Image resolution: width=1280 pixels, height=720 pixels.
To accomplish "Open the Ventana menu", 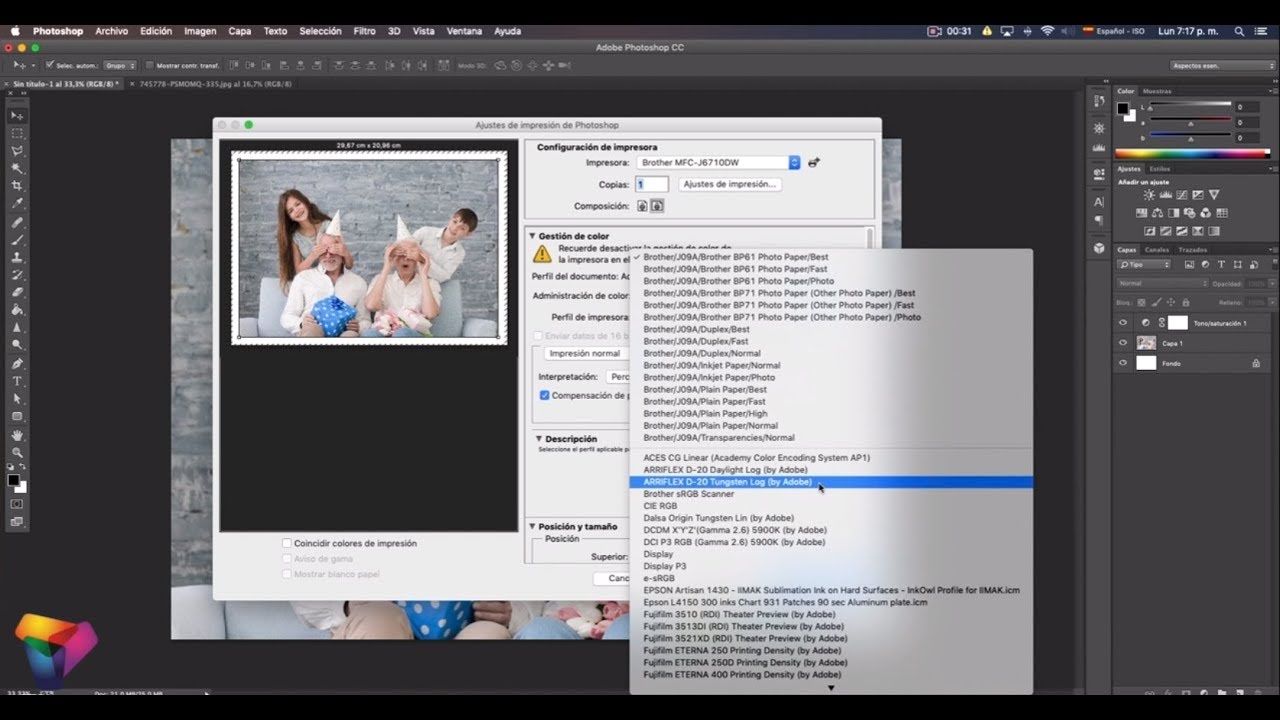I will pyautogui.click(x=464, y=31).
